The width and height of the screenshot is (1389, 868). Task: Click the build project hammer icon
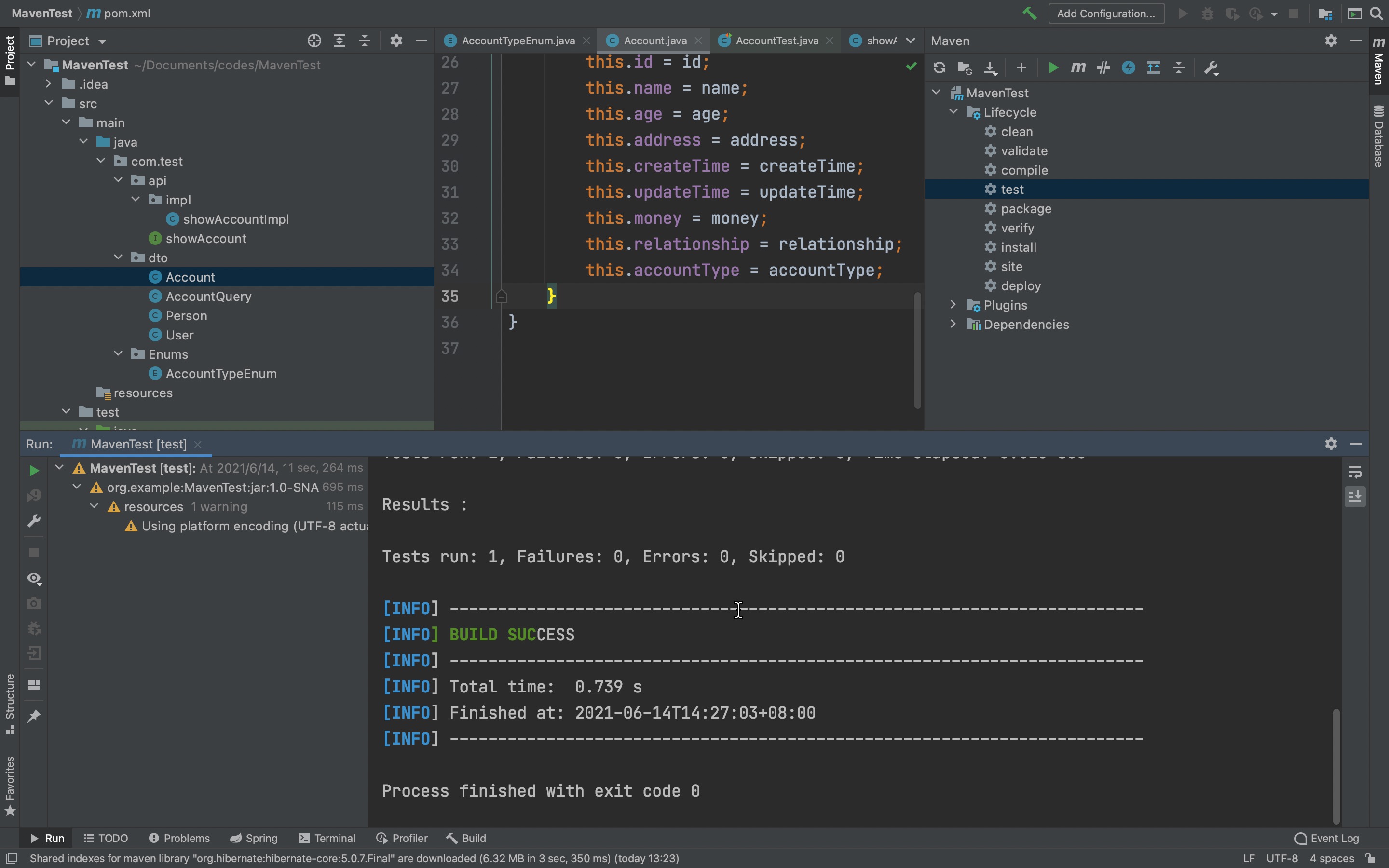coord(1029,13)
